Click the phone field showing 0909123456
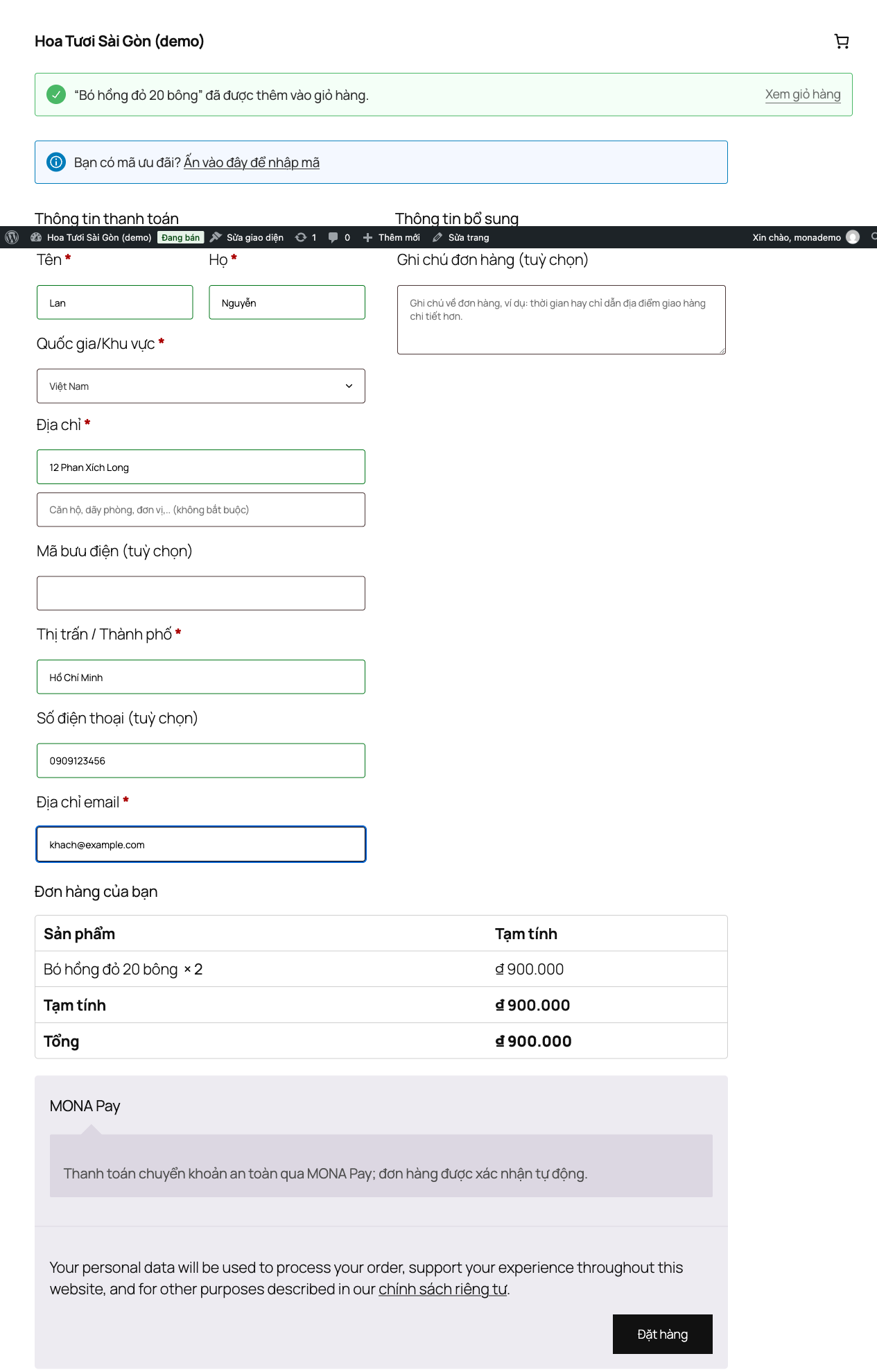Image resolution: width=877 pixels, height=1372 pixels. click(201, 761)
